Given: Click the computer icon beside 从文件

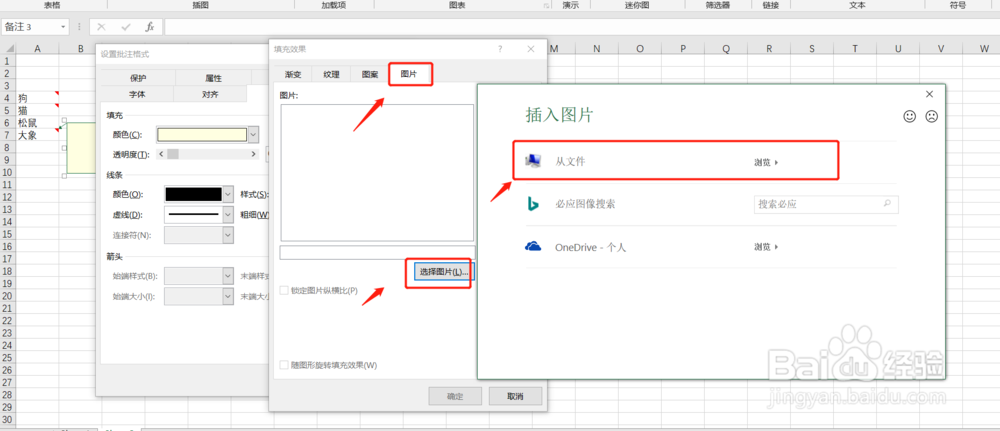Looking at the screenshot, I should [x=533, y=161].
